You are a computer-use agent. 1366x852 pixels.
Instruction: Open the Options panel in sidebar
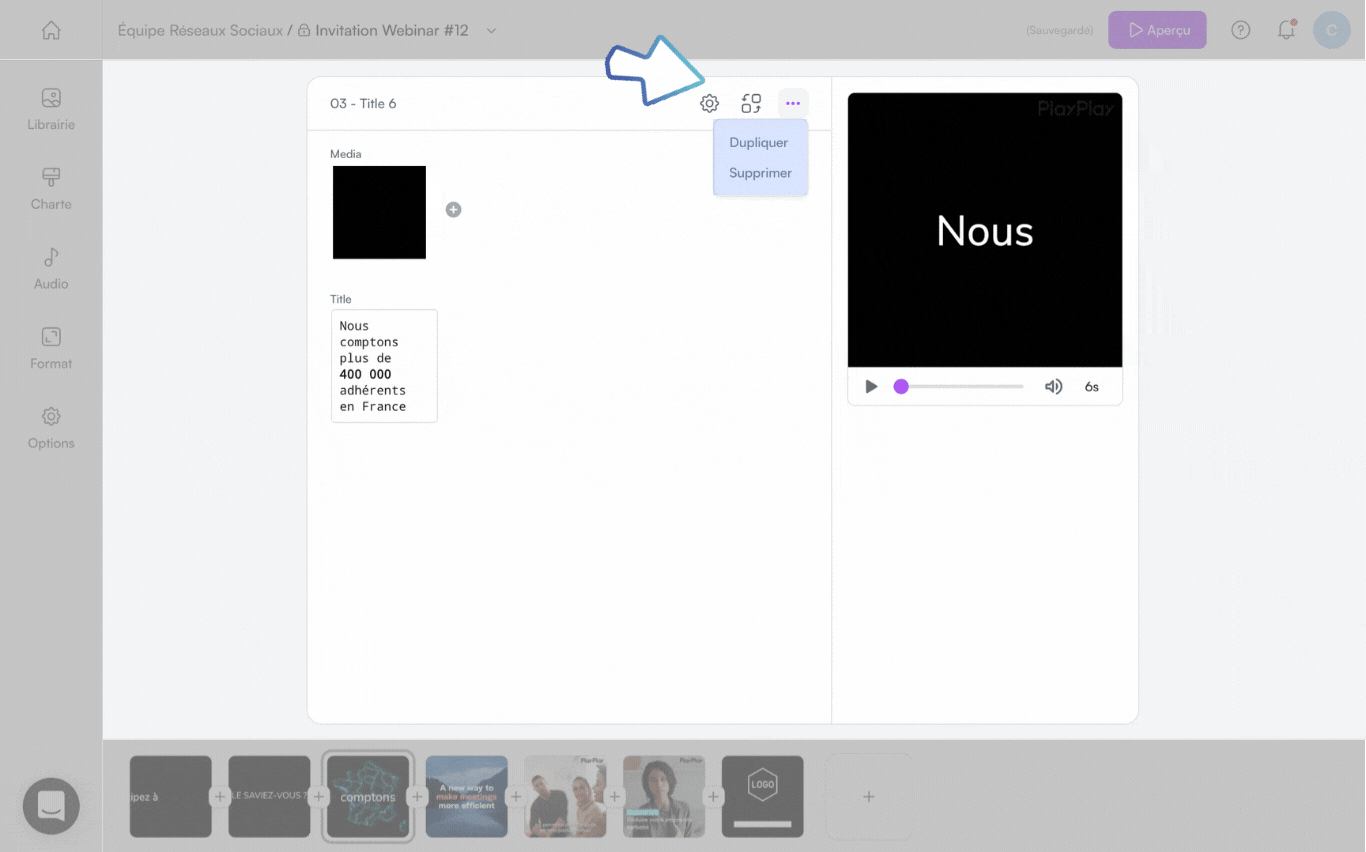pyautogui.click(x=51, y=428)
